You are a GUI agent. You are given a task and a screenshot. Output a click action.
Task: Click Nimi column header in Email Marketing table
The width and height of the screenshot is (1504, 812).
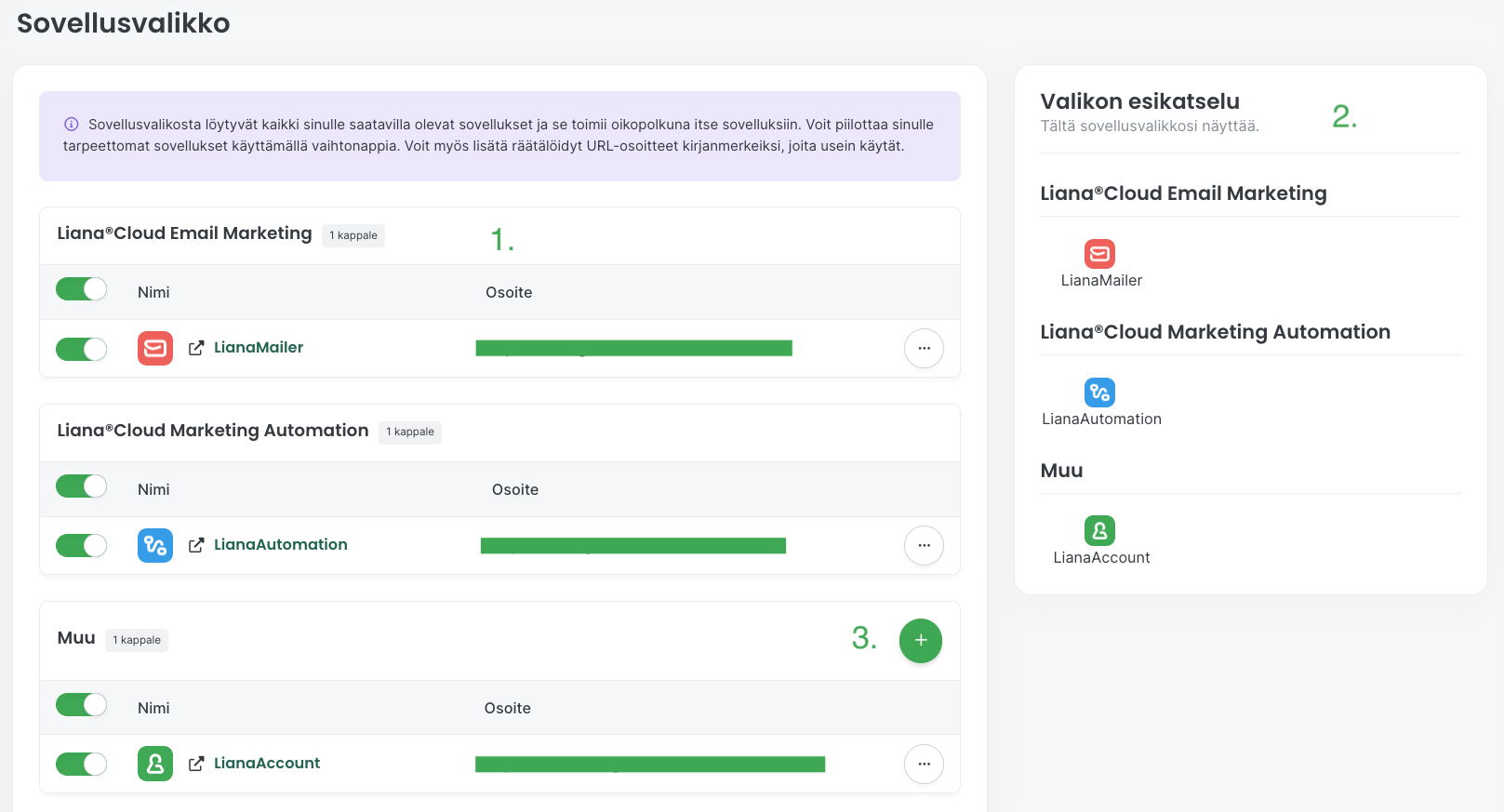tap(153, 293)
